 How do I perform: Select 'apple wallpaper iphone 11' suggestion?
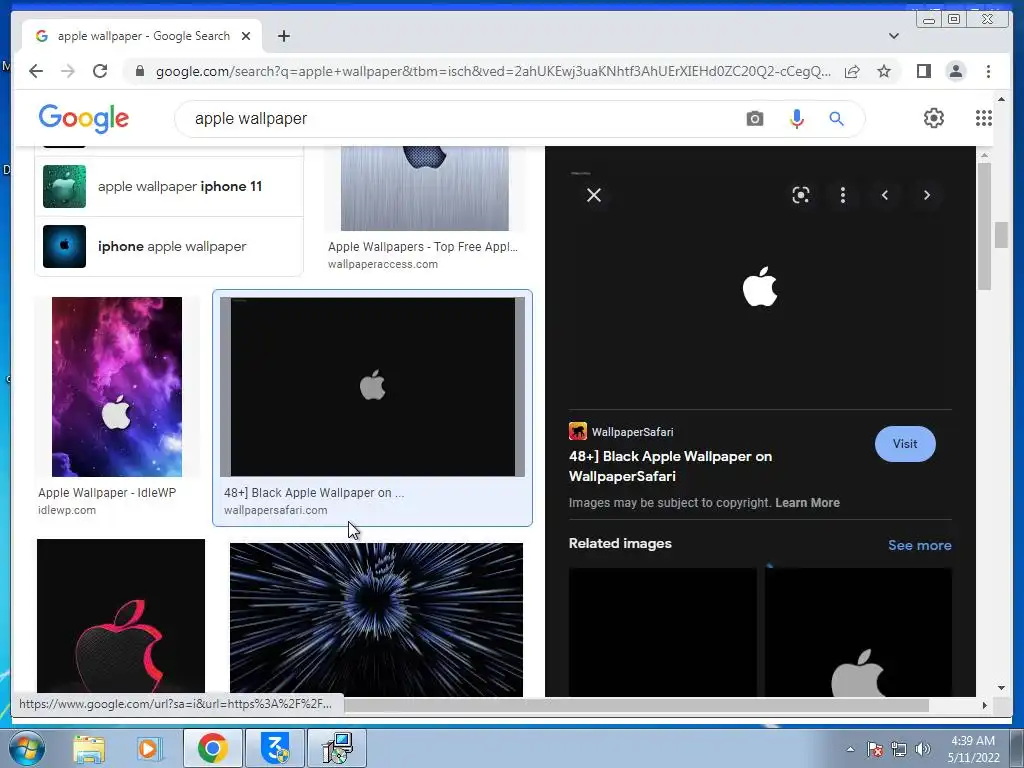coord(169,187)
